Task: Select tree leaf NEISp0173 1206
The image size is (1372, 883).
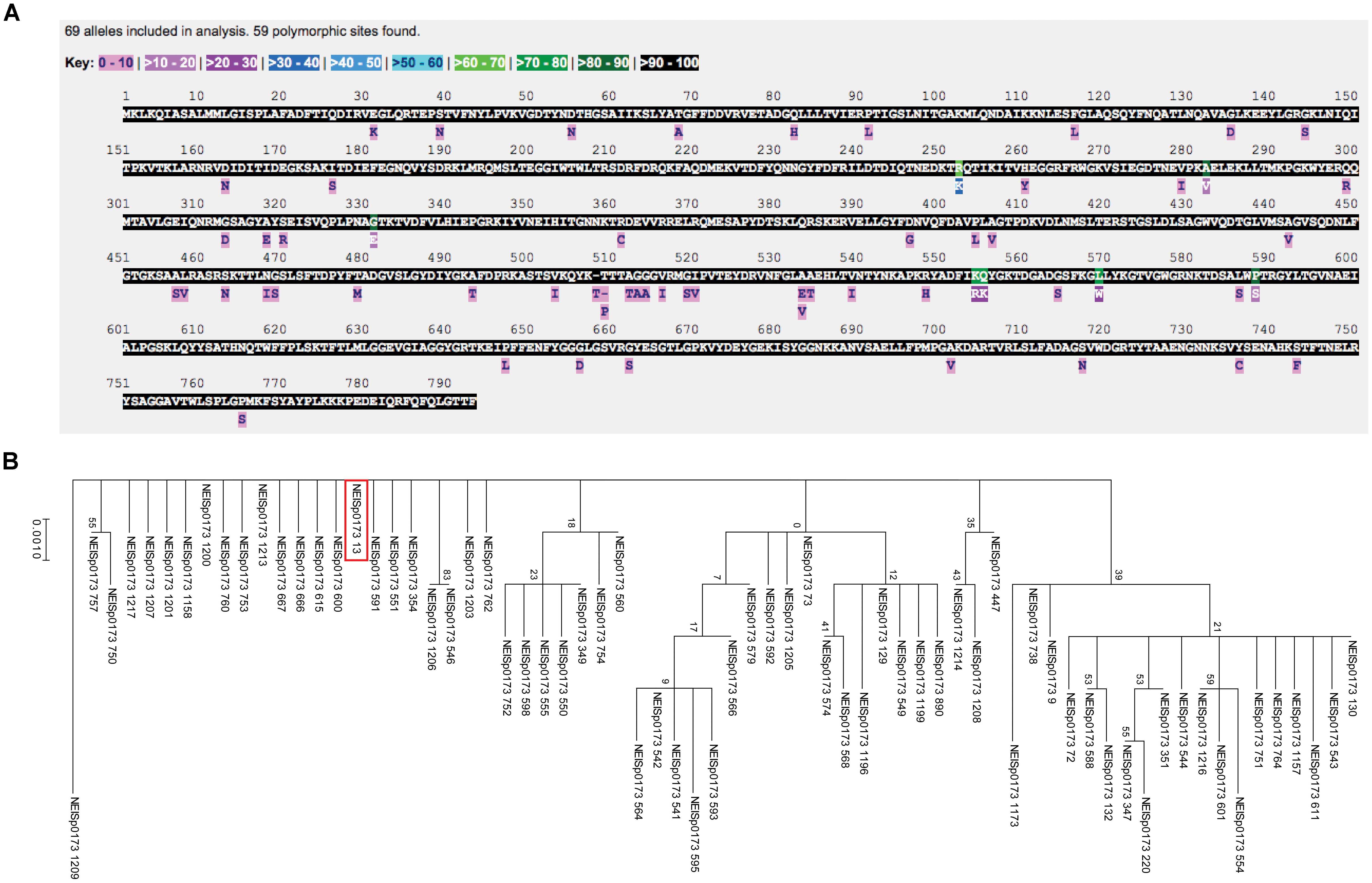Action: pyautogui.click(x=431, y=629)
